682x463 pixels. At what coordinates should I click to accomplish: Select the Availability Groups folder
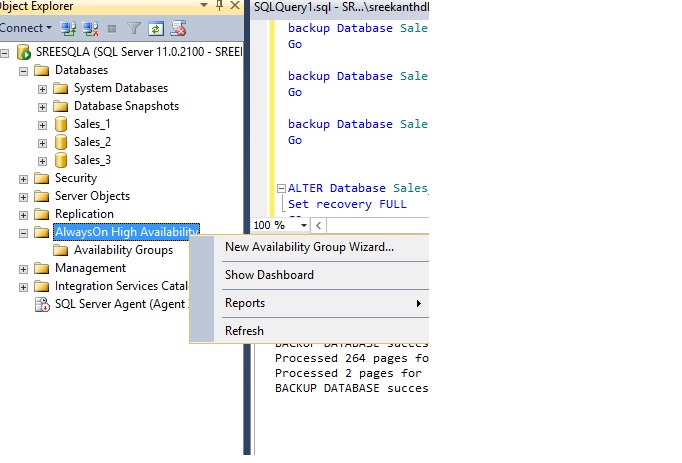(x=122, y=250)
